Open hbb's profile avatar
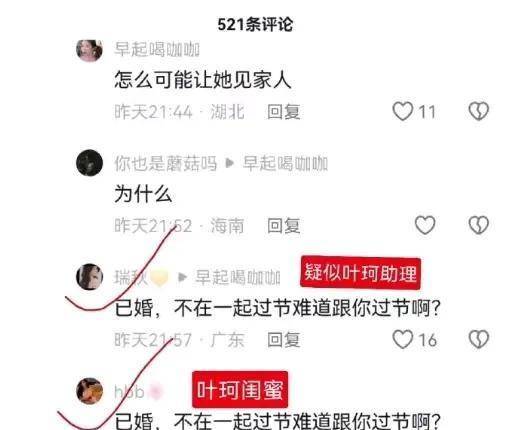 pos(89,391)
